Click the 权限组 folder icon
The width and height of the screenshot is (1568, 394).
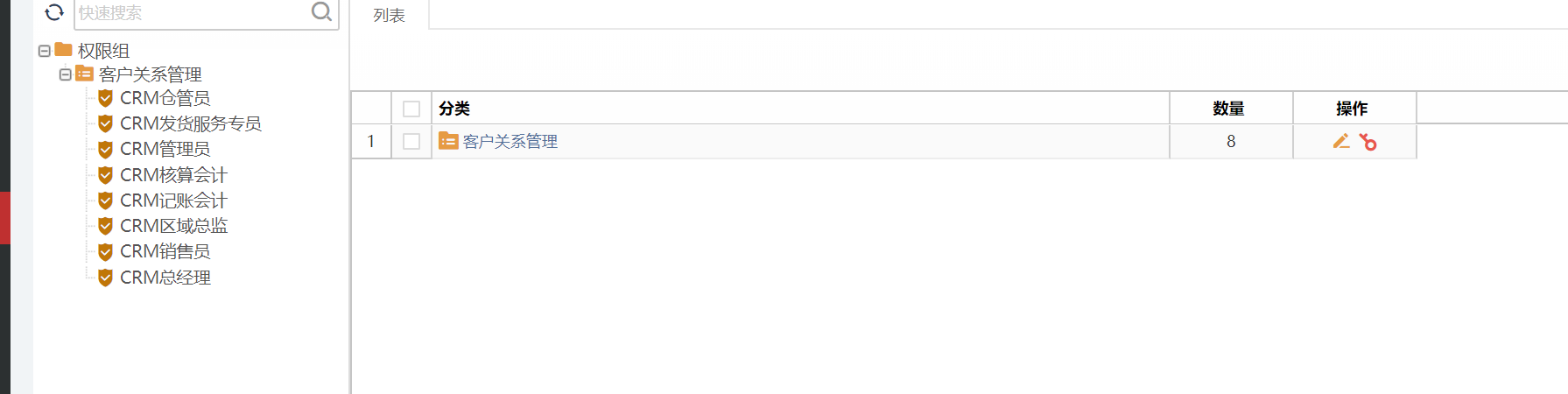click(x=64, y=50)
